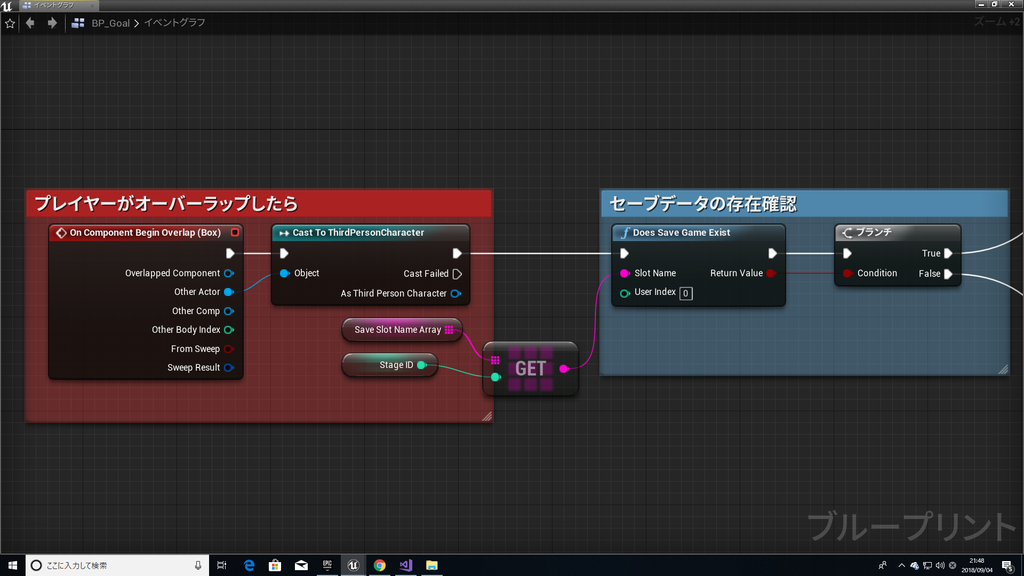Go back with the left arrow
The width and height of the screenshot is (1024, 576).
click(x=30, y=23)
